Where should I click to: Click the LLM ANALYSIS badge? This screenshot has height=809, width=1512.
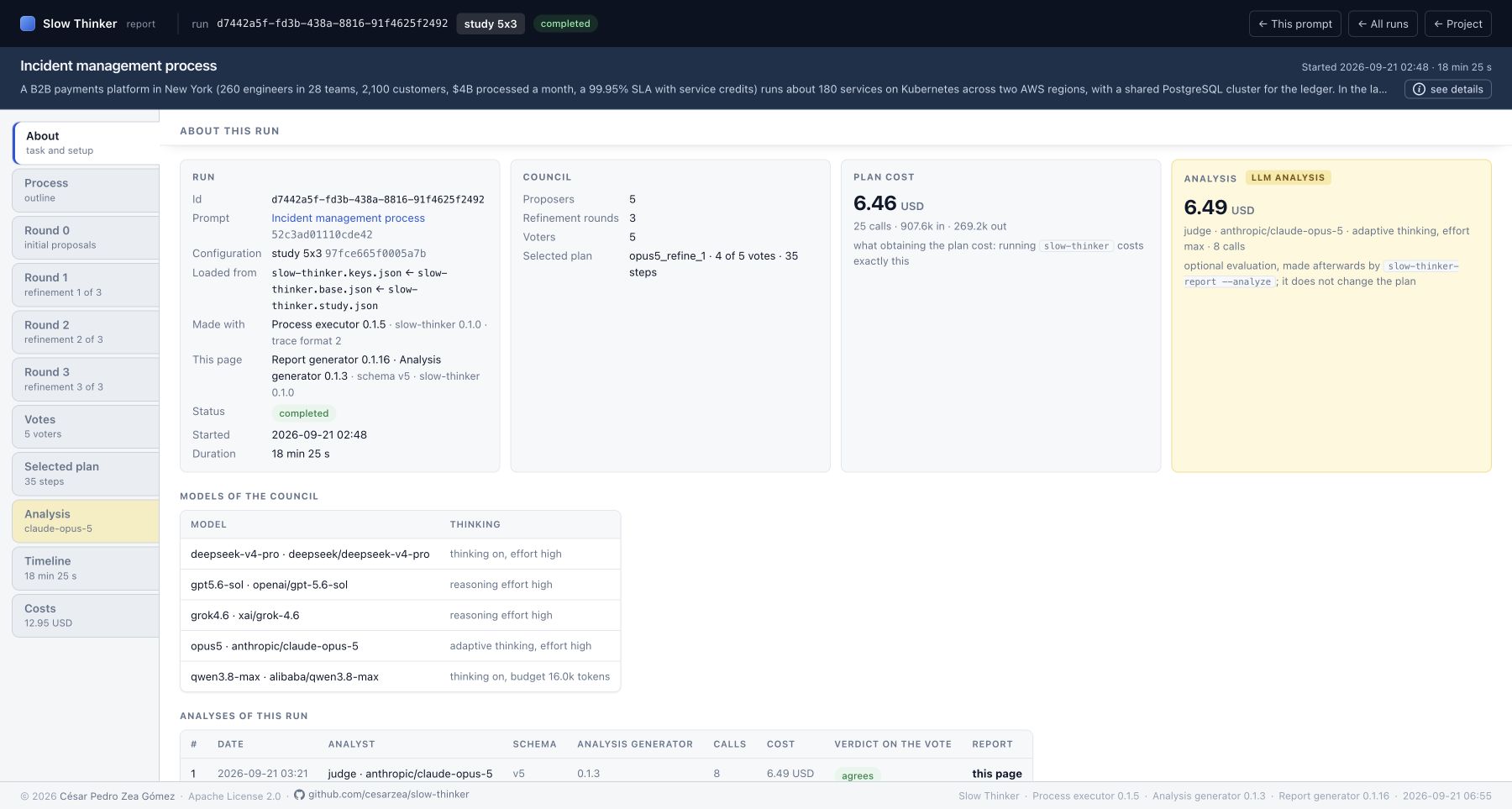coord(1288,177)
